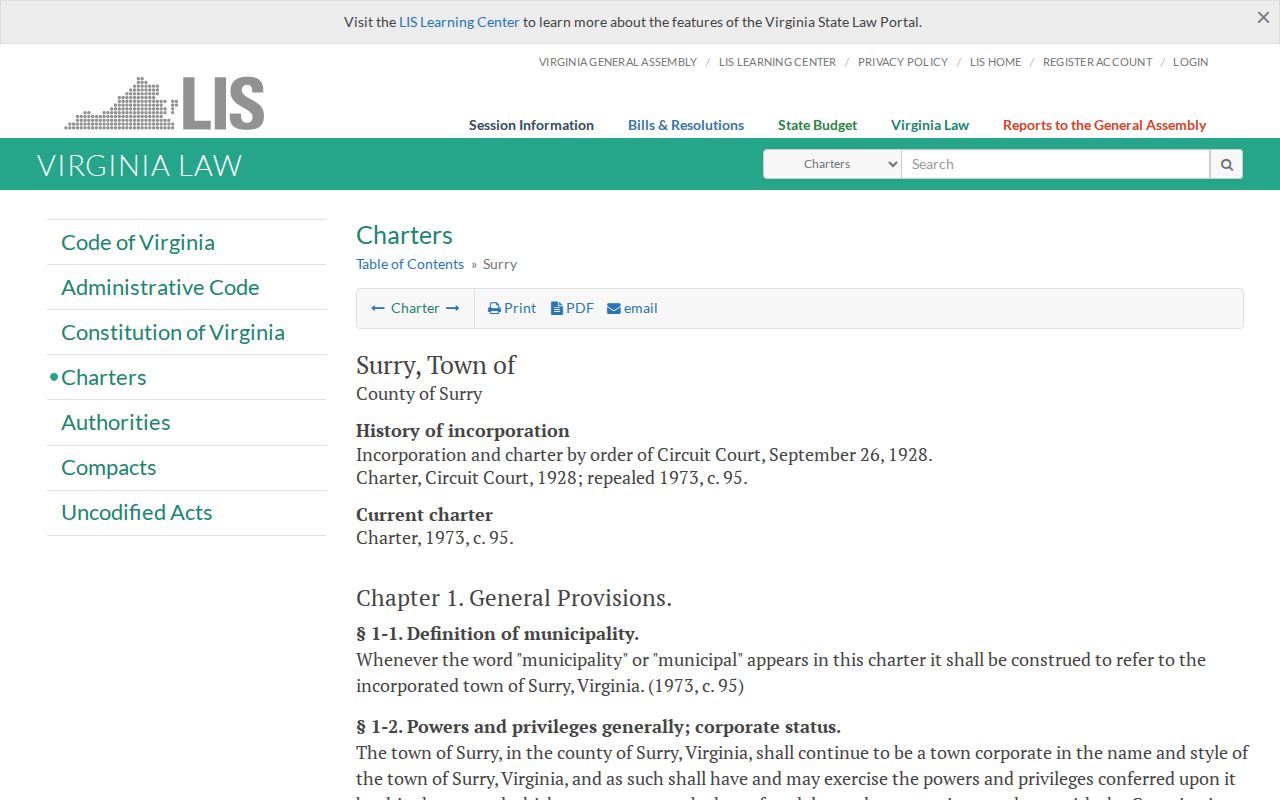Click Register Account link
Viewport: 1280px width, 800px height.
pos(1097,62)
